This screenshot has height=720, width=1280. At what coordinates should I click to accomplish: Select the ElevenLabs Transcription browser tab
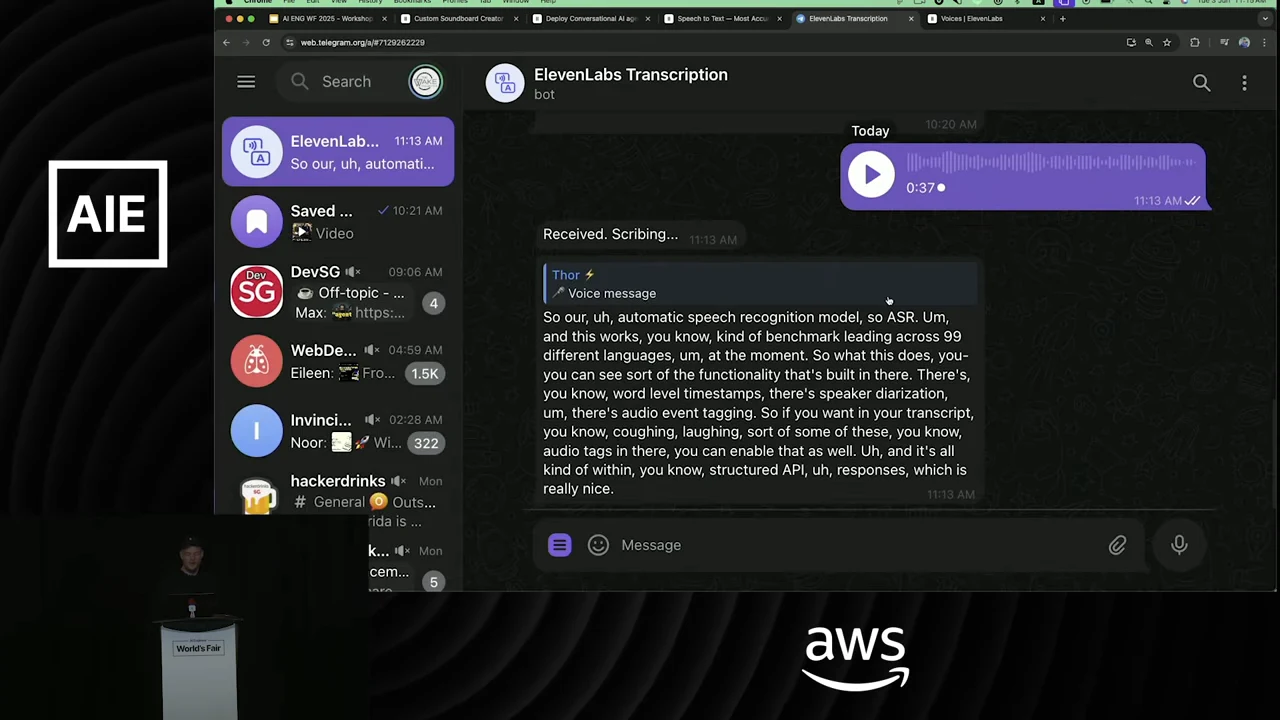853,18
